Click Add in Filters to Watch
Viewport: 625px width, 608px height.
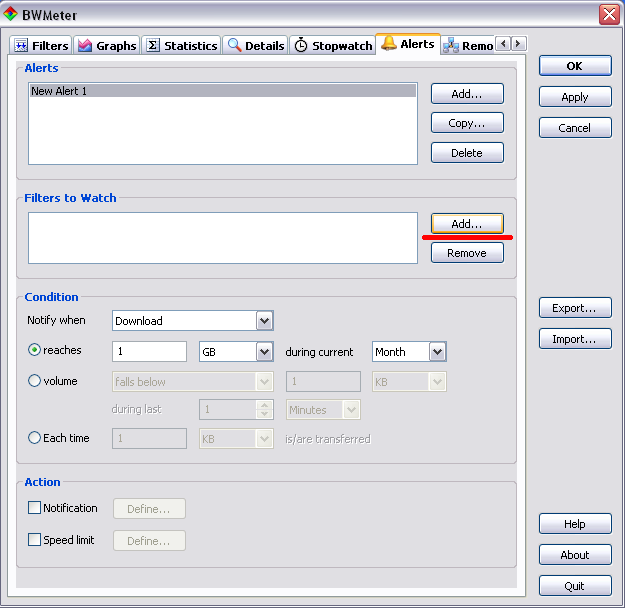467,224
